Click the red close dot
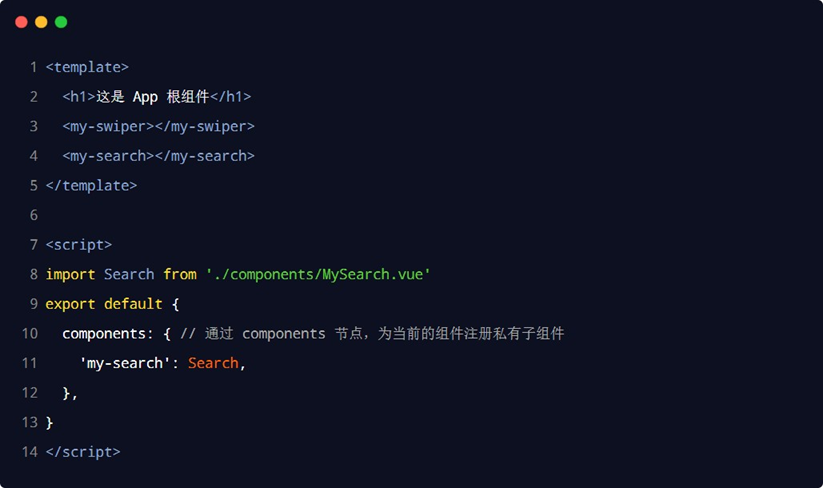Screen dimensions: 823x488 (x=21, y=22)
